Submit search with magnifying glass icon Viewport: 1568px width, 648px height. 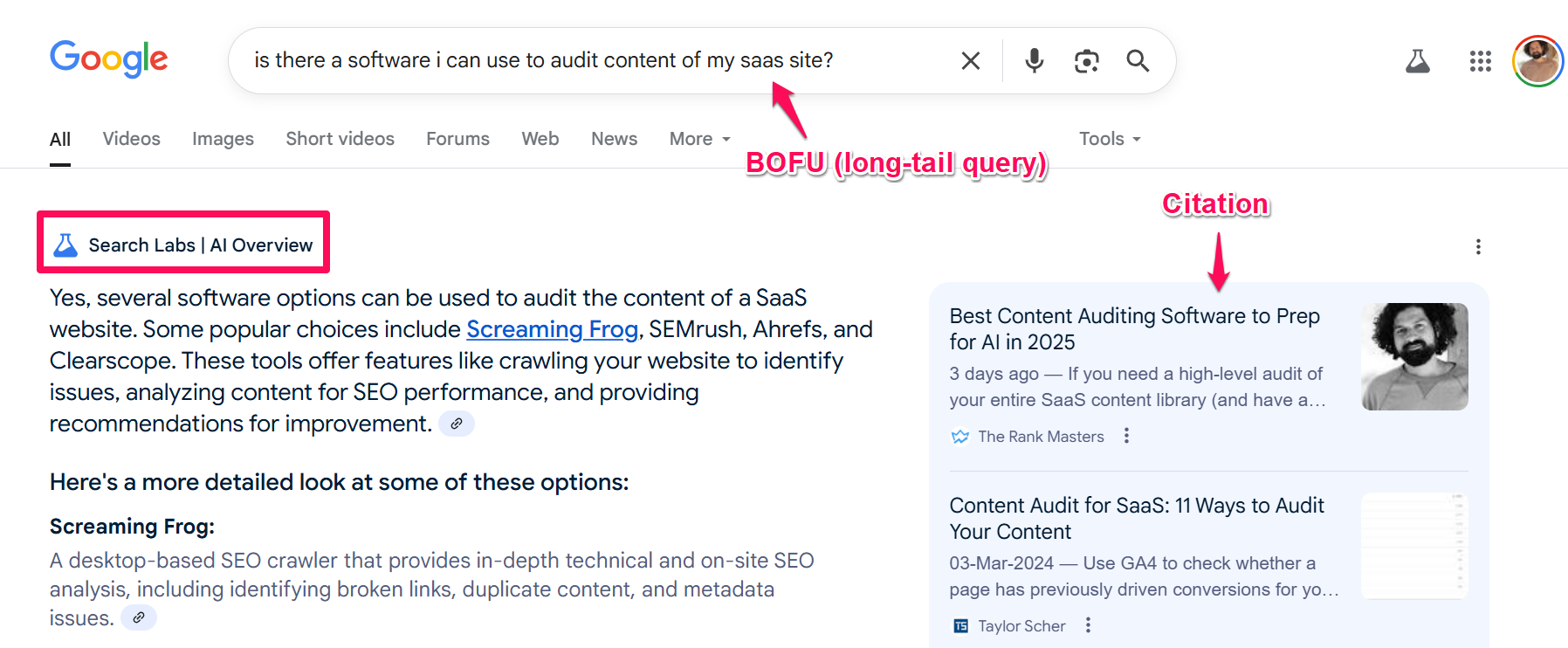(x=1138, y=60)
